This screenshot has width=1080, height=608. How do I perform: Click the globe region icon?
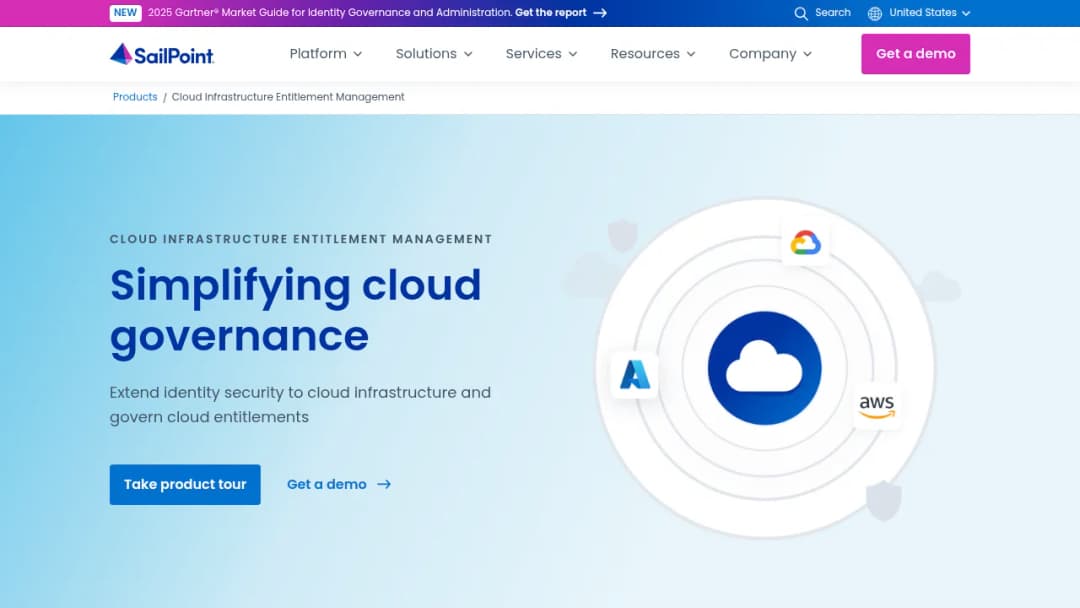tap(875, 13)
